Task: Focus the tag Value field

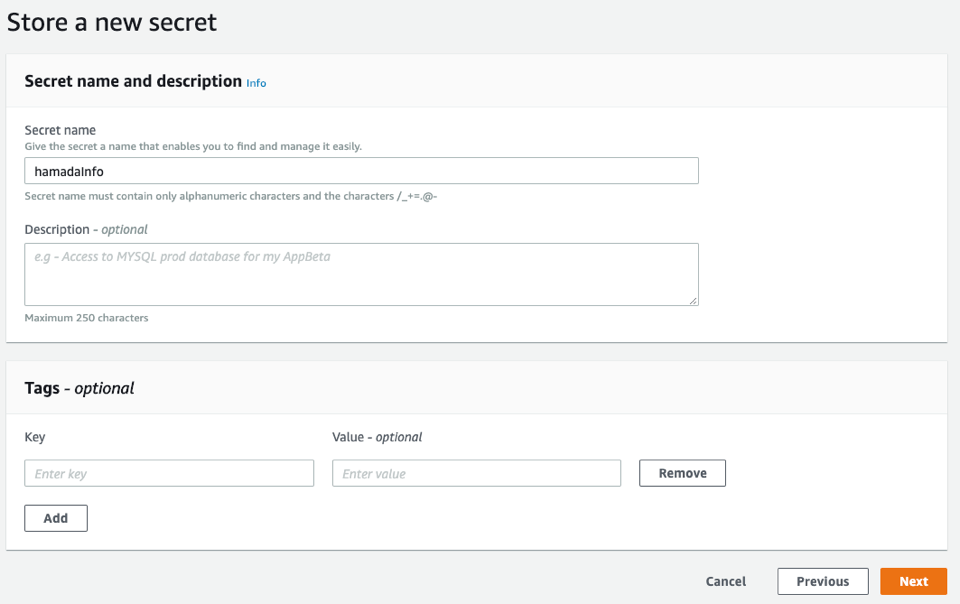Action: pyautogui.click(x=476, y=472)
